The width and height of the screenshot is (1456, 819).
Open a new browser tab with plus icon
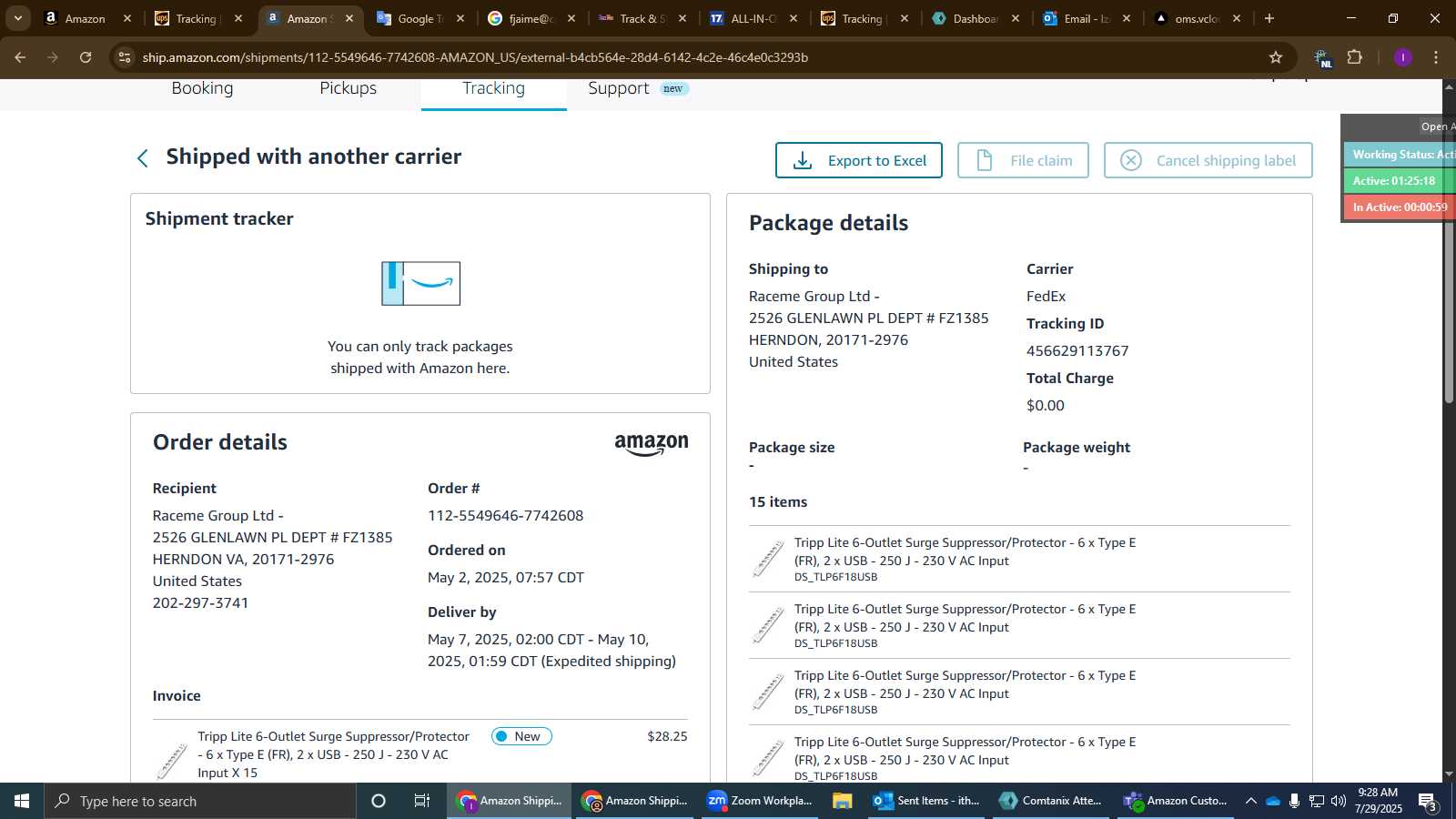coord(1269,18)
